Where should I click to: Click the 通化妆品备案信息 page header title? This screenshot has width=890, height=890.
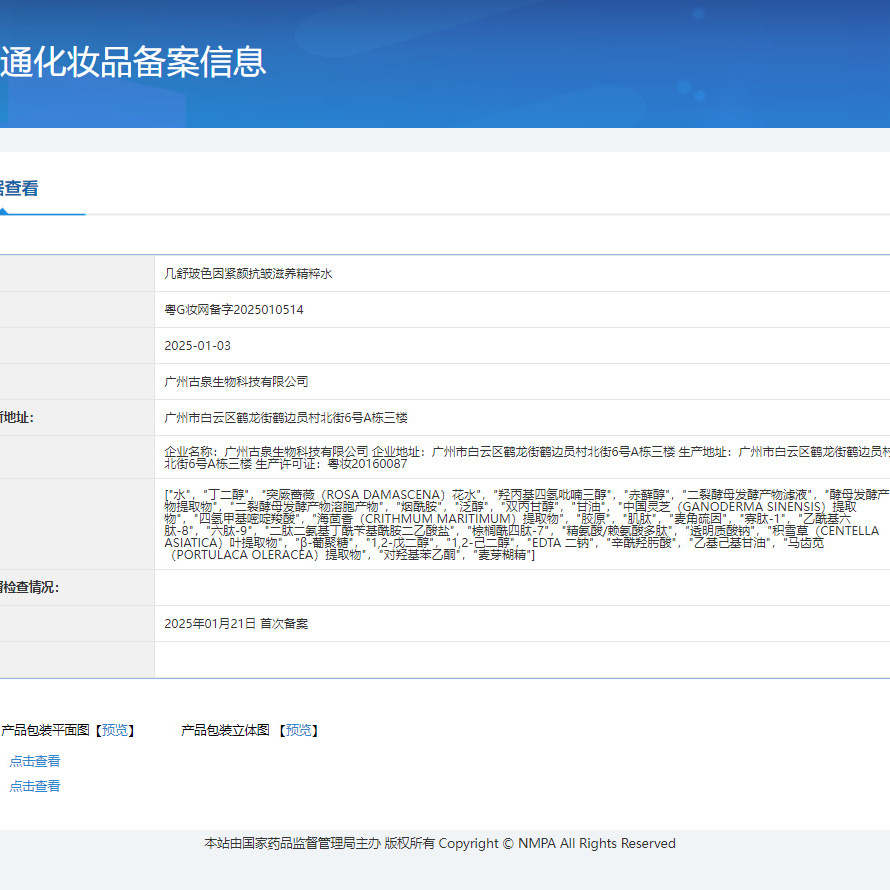tap(133, 62)
